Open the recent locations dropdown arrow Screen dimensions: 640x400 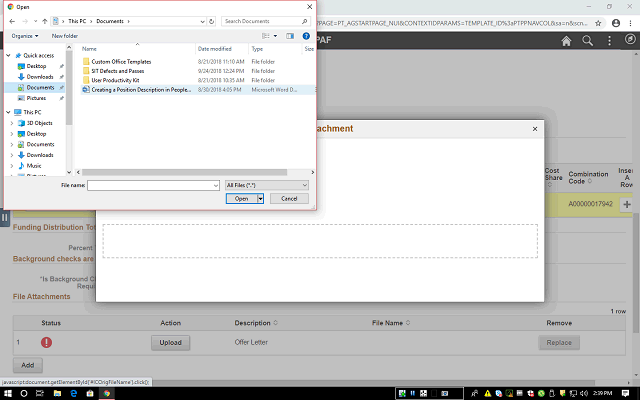click(36, 21)
